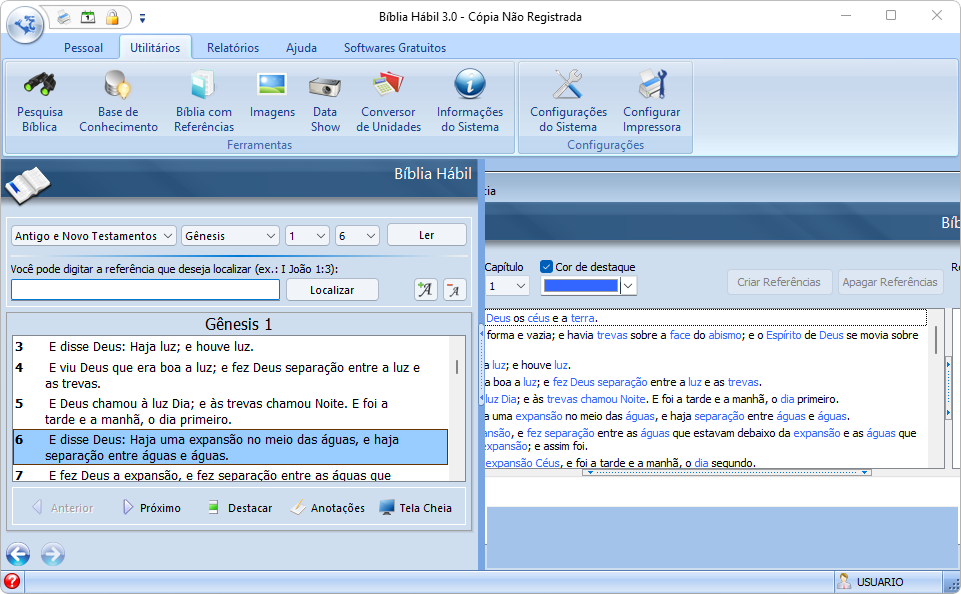This screenshot has width=961, height=594.
Task: Select verse 4 'E viu Deus que era boa a luz'
Action: pyautogui.click(x=230, y=376)
